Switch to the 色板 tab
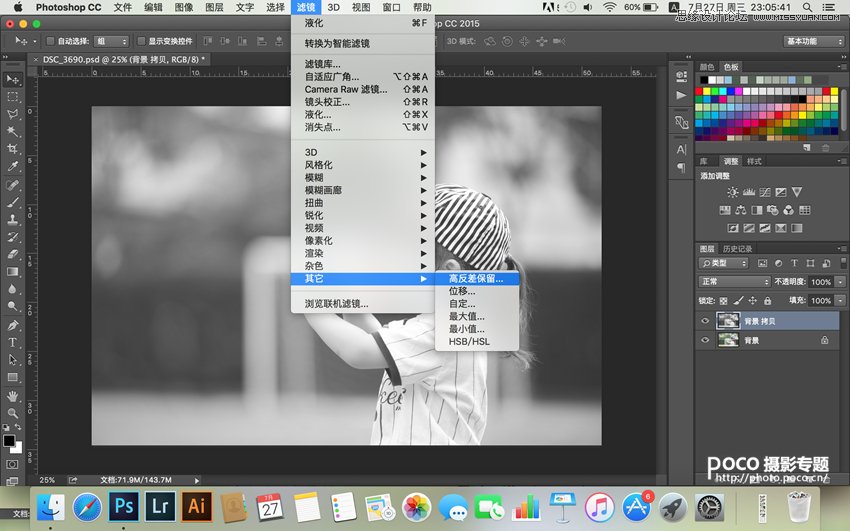The height and width of the screenshot is (531, 850). (731, 67)
